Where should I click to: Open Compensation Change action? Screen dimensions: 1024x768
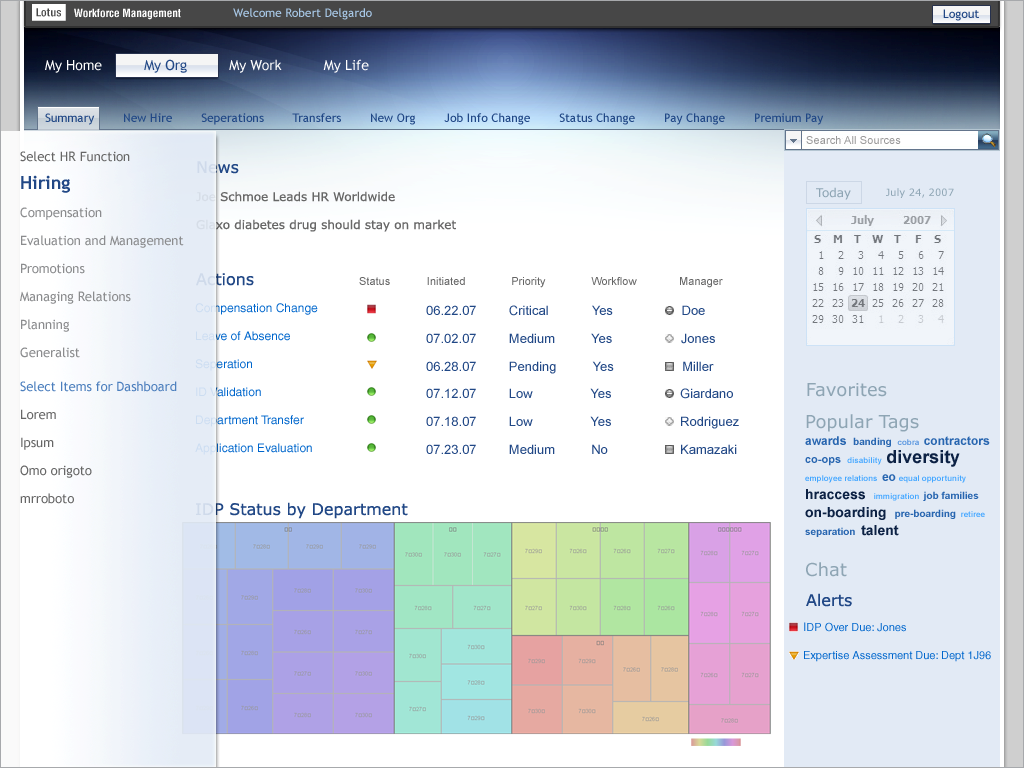pyautogui.click(x=256, y=308)
